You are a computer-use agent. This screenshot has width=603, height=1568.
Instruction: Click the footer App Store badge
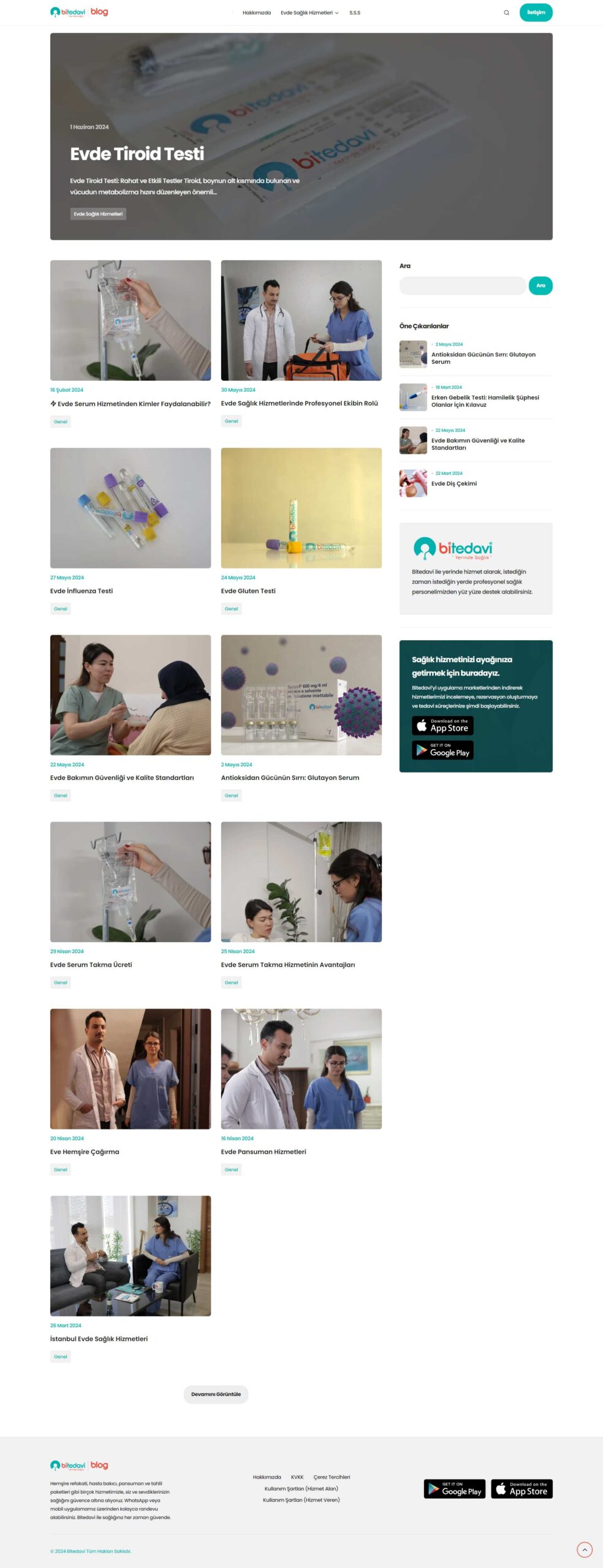[x=521, y=1489]
